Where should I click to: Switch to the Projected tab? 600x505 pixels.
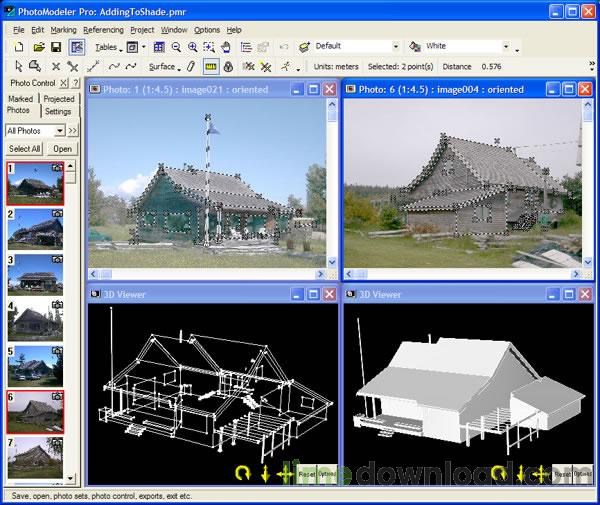(59, 99)
